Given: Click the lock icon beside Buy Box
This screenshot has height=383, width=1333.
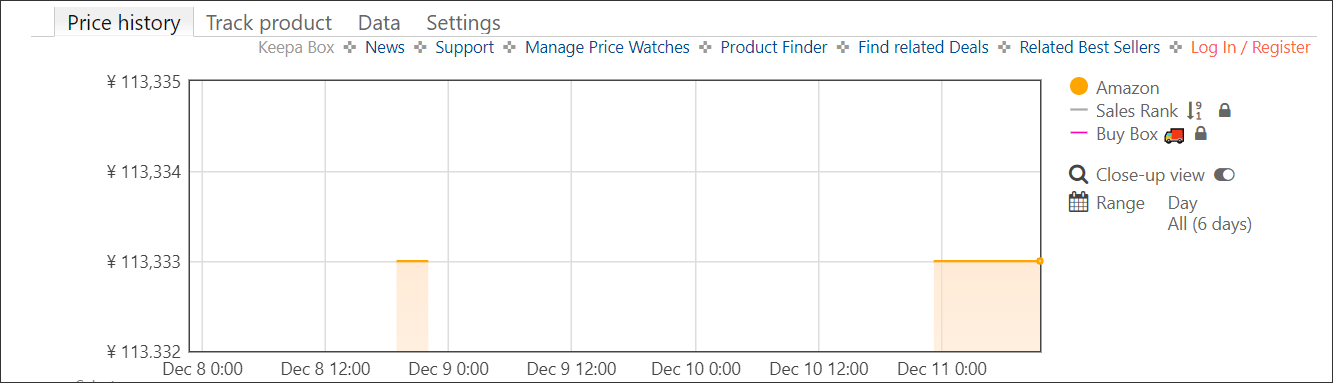Looking at the screenshot, I should [x=1201, y=134].
